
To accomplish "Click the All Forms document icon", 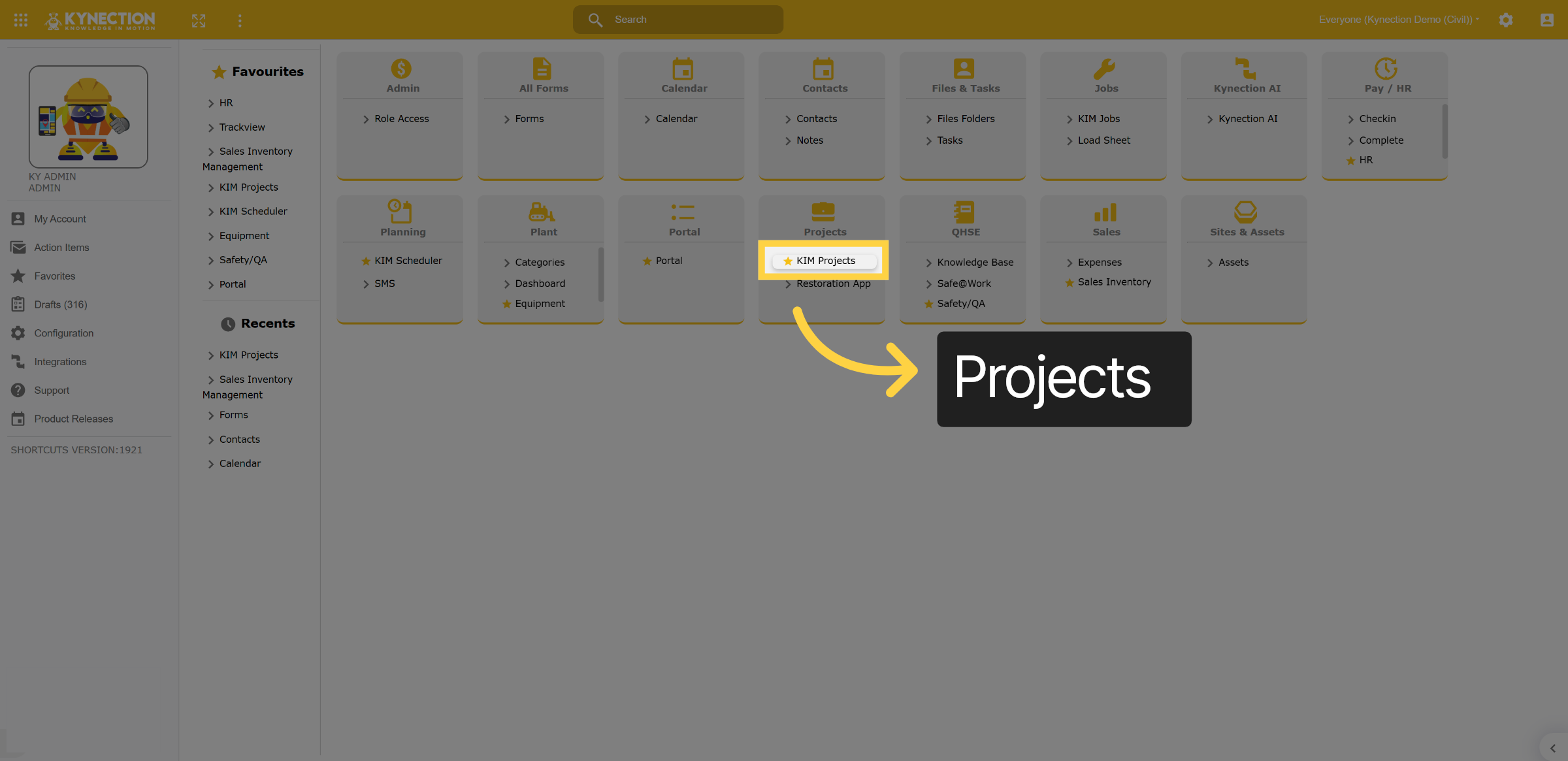I will coord(542,69).
